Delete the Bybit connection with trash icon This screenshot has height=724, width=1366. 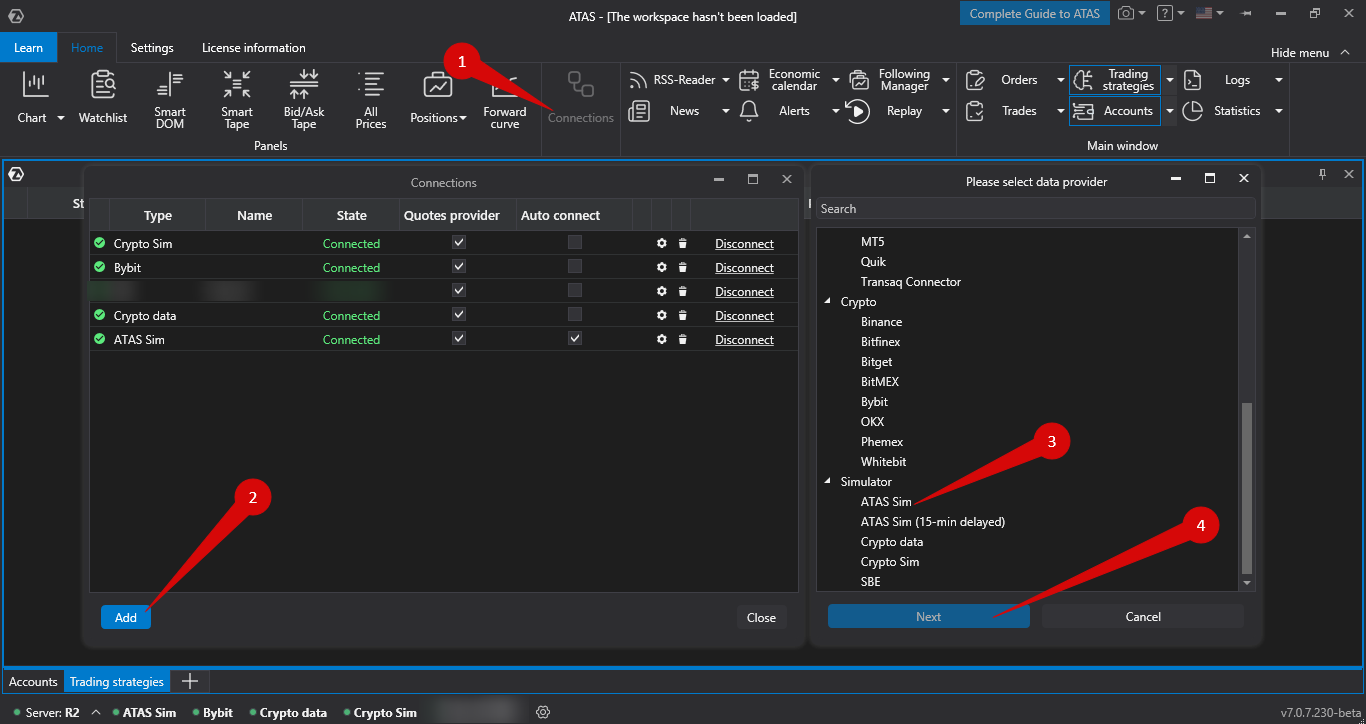tap(682, 267)
